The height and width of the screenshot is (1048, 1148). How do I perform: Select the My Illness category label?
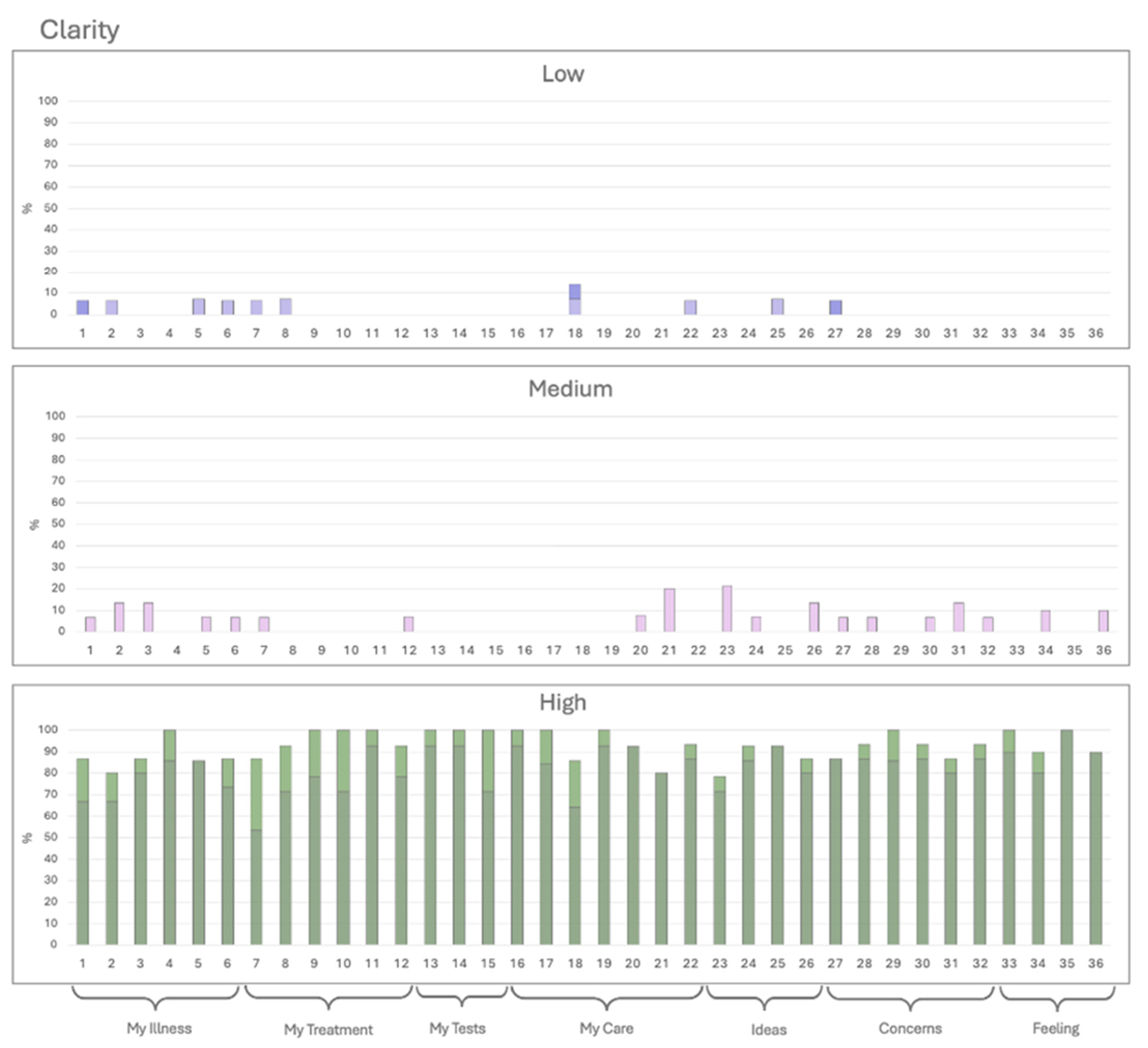coord(159,1029)
